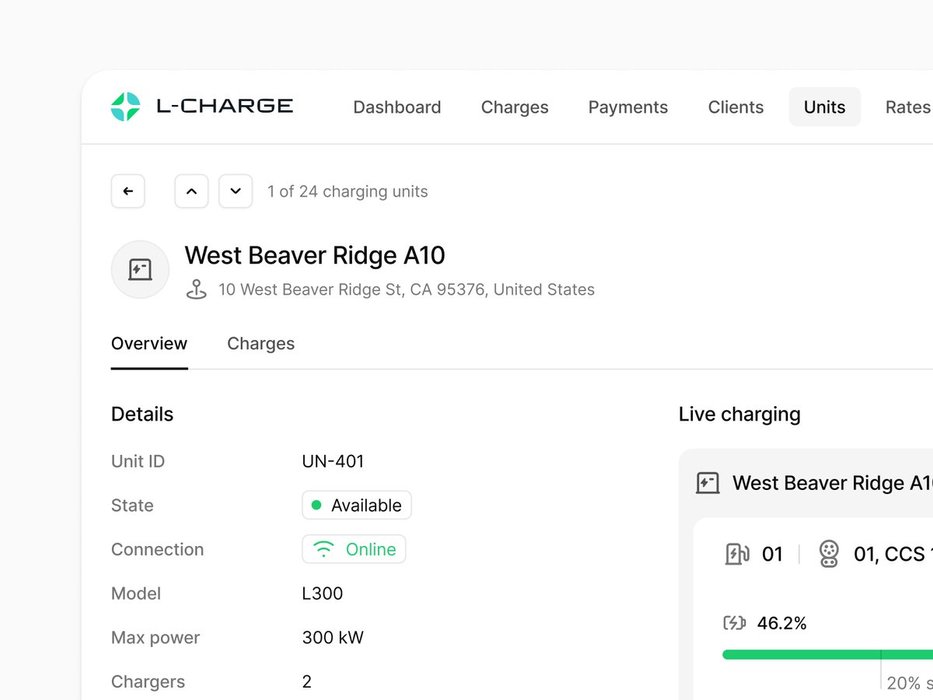Viewport: 933px width, 700px height.
Task: Click the unit icon in Live charging card
Action: 707,483
